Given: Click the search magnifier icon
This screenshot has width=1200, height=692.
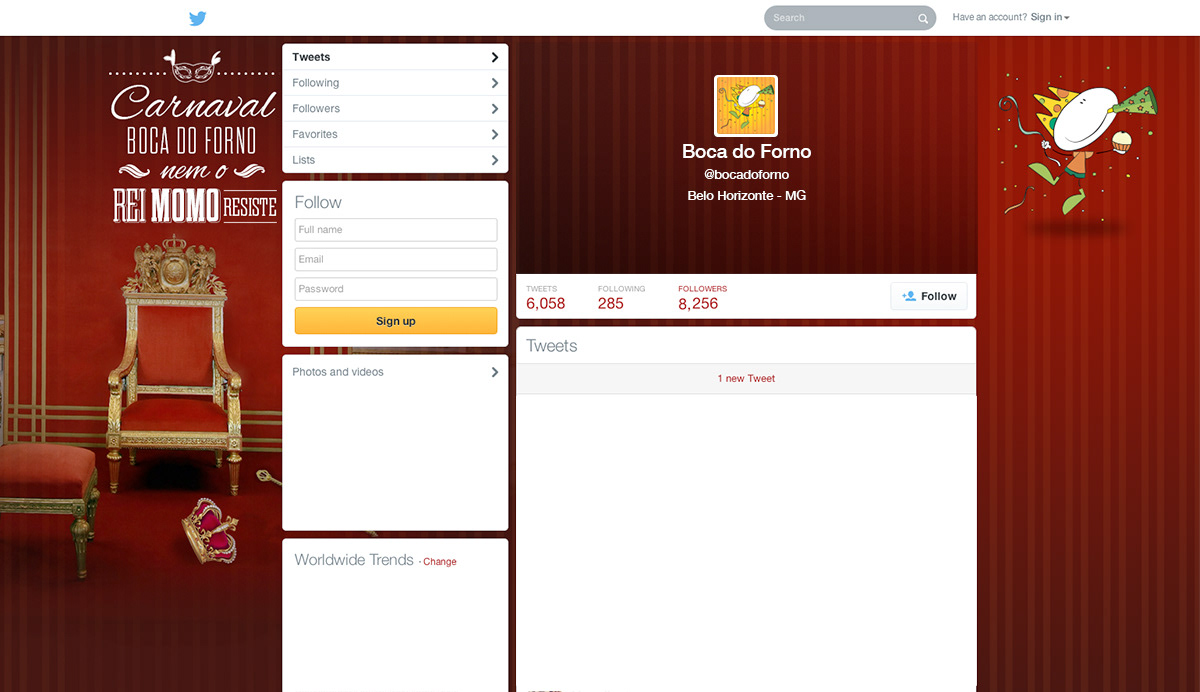Looking at the screenshot, I should pyautogui.click(x=923, y=18).
